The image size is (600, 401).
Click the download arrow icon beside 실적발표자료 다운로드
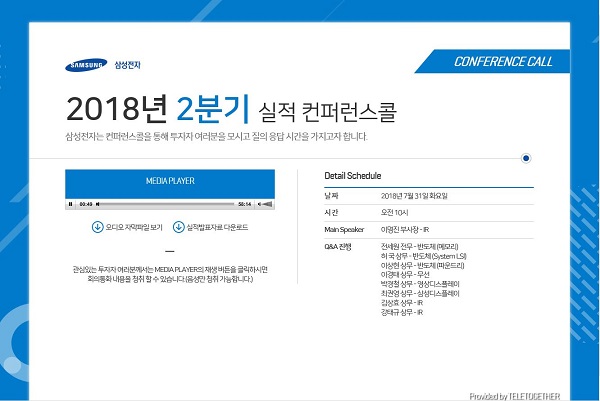[x=178, y=227]
